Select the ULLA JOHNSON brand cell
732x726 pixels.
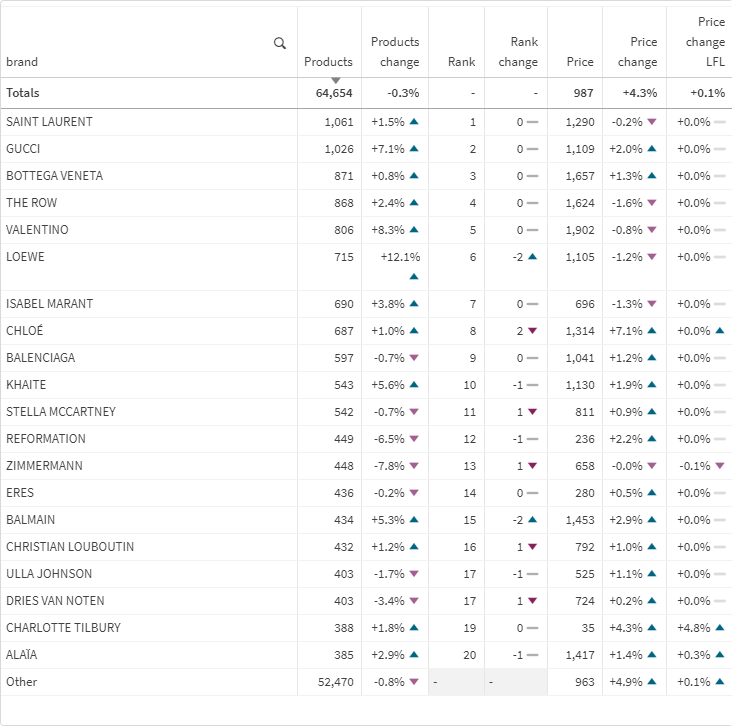point(149,575)
